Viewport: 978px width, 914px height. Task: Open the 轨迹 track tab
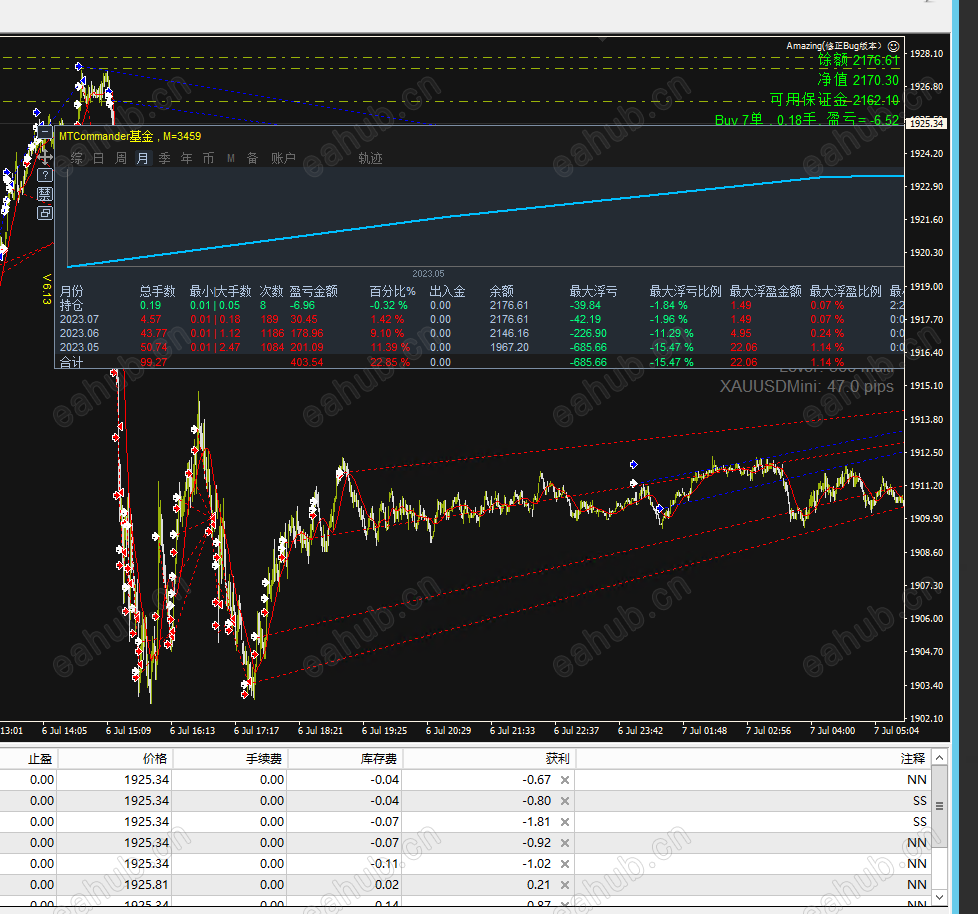pyautogui.click(x=370, y=158)
